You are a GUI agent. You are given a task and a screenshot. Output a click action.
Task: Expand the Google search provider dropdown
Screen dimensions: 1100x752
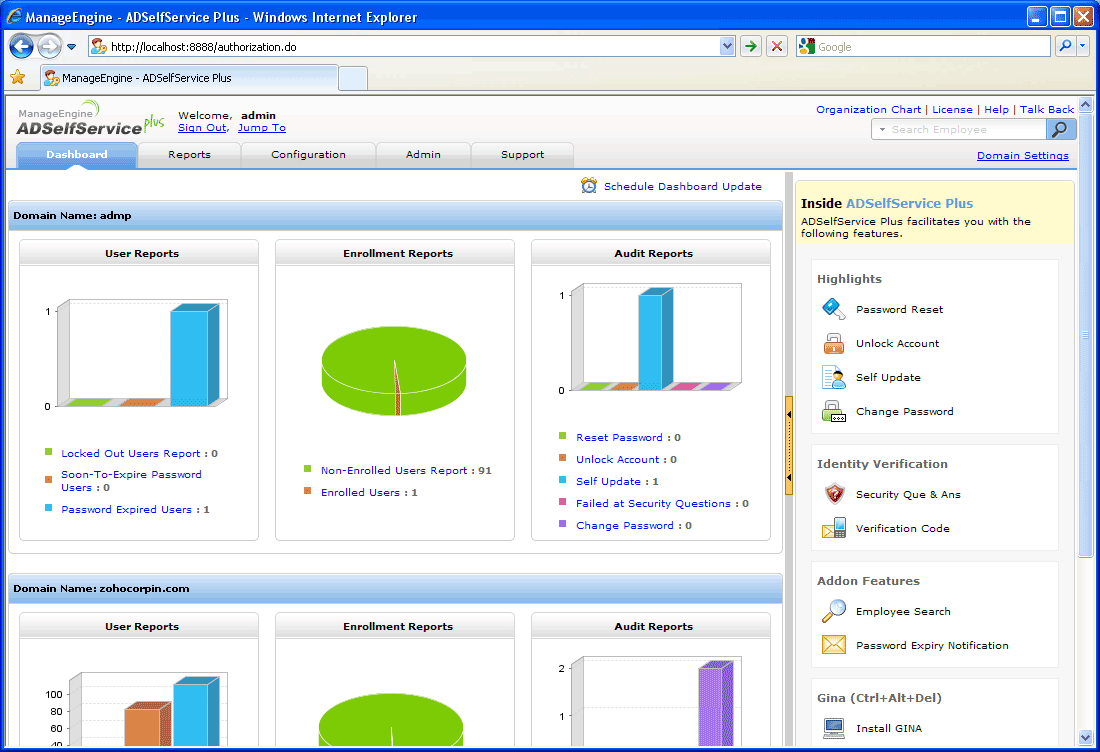[1083, 47]
